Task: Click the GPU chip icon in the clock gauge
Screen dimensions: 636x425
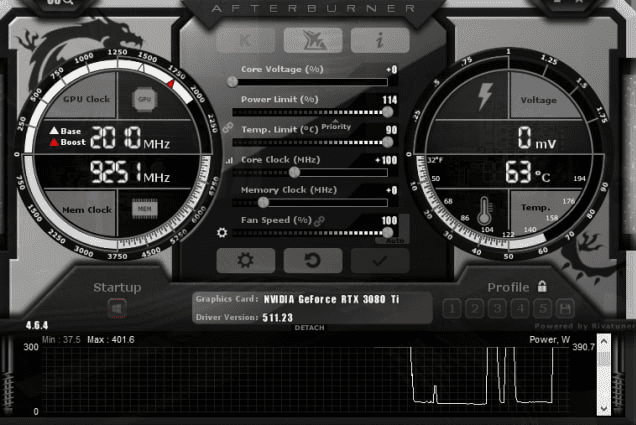Action: tap(144, 99)
